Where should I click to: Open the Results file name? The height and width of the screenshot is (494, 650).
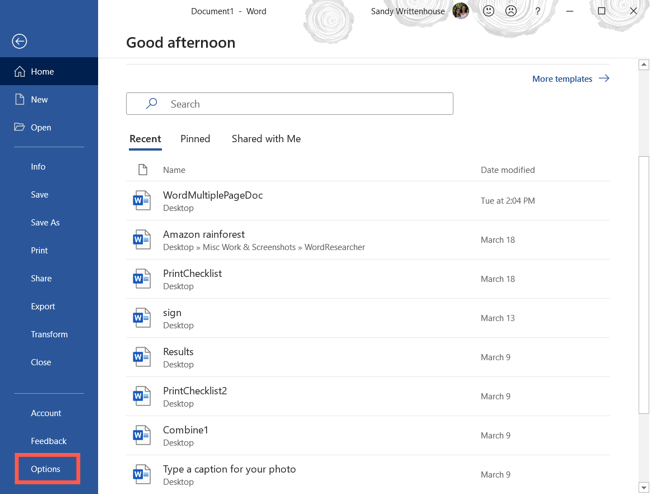(x=178, y=351)
